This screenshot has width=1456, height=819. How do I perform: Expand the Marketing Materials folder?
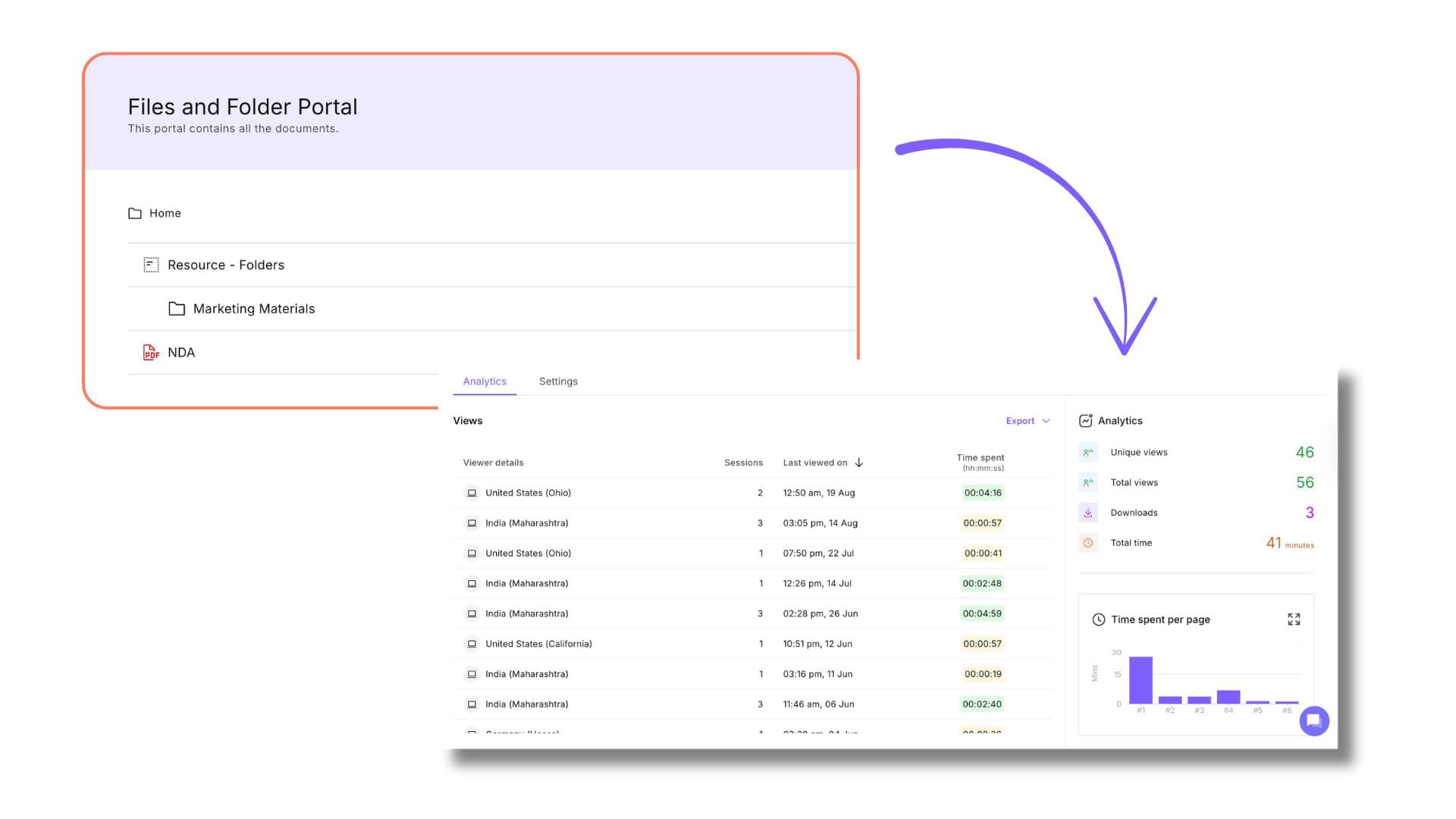pyautogui.click(x=254, y=309)
